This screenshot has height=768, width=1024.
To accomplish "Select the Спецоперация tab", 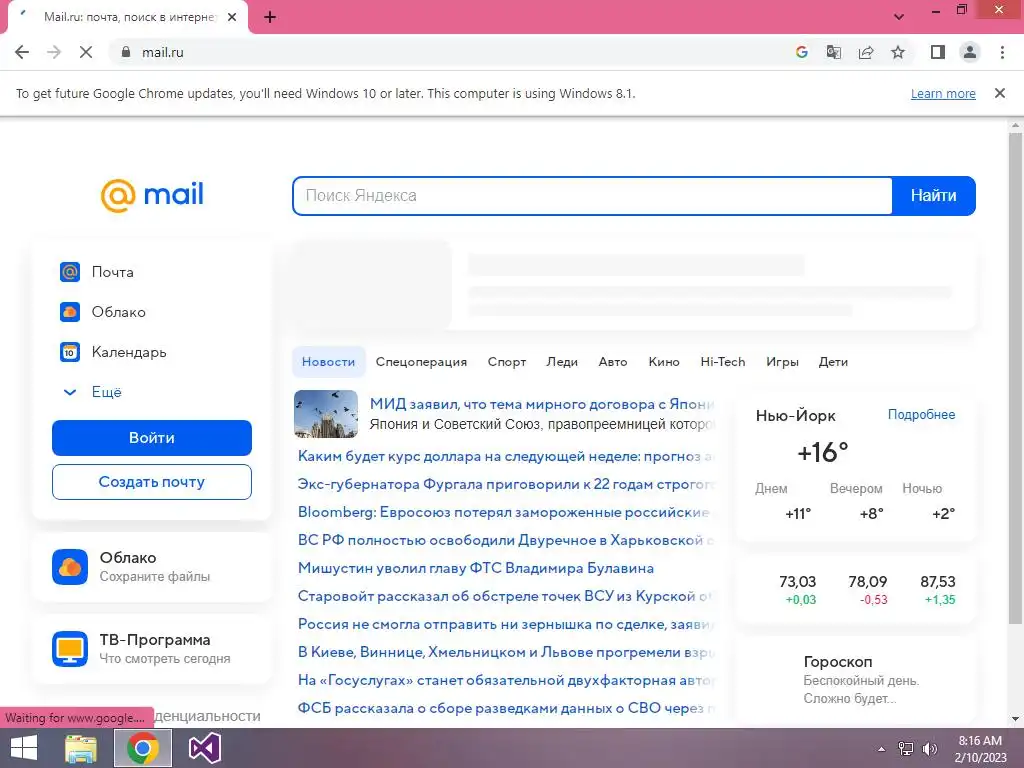I will coord(421,362).
